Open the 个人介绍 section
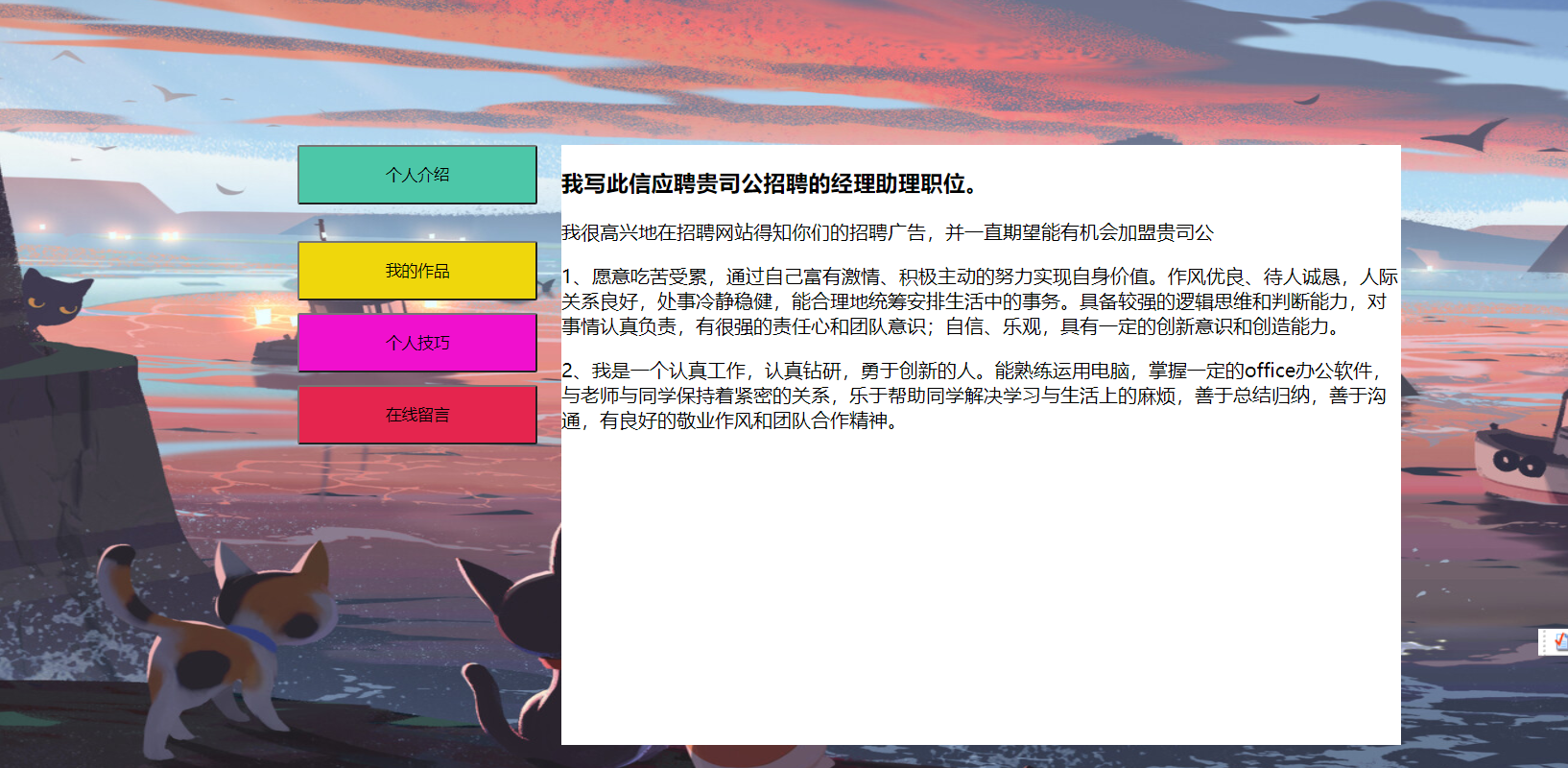Image resolution: width=1568 pixels, height=768 pixels. pos(417,175)
